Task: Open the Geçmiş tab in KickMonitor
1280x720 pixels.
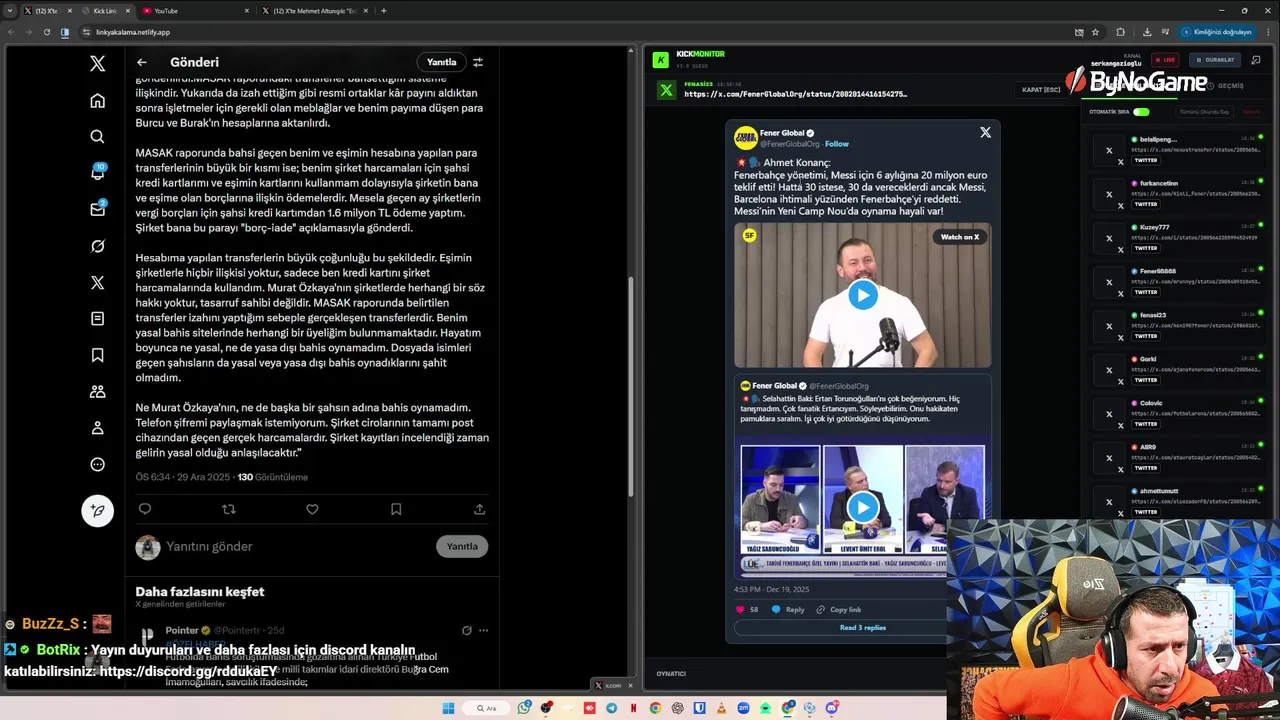Action: [x=1226, y=86]
